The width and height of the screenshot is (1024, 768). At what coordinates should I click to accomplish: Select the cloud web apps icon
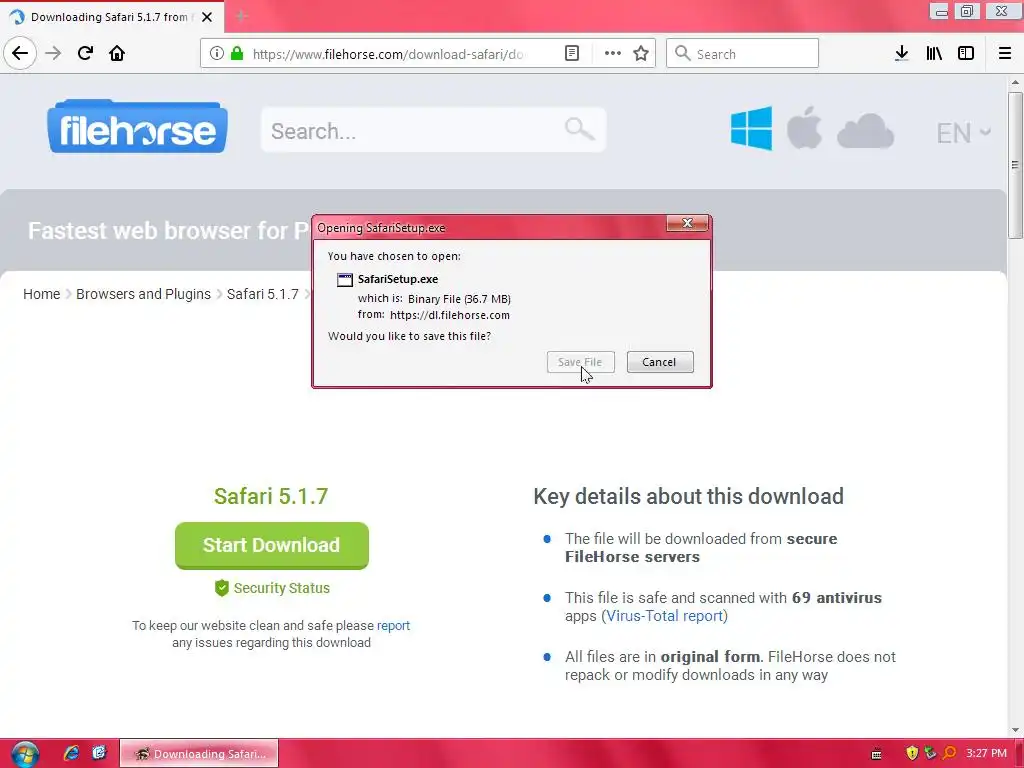pos(865,131)
